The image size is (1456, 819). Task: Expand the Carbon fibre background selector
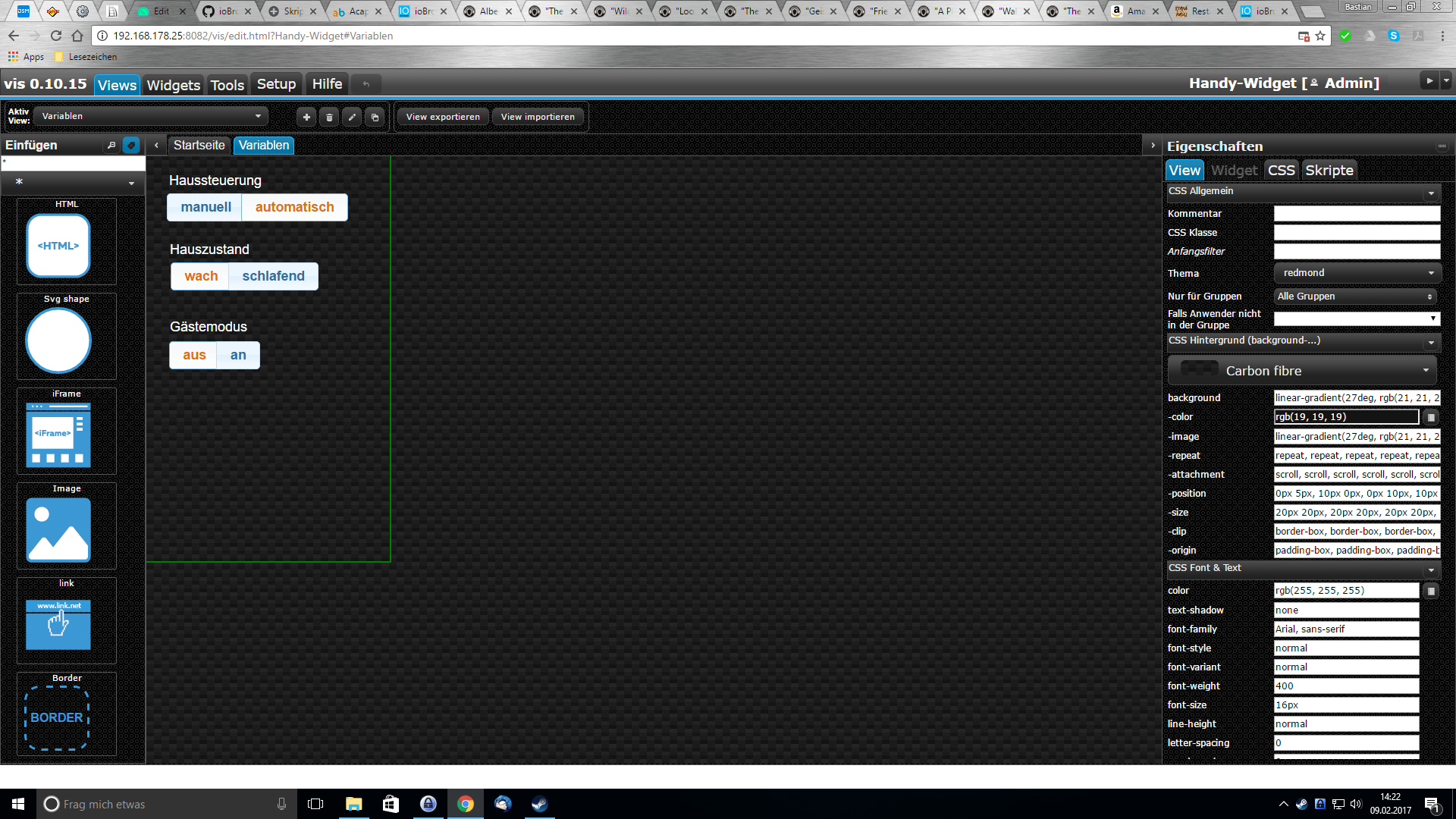[x=1304, y=371]
